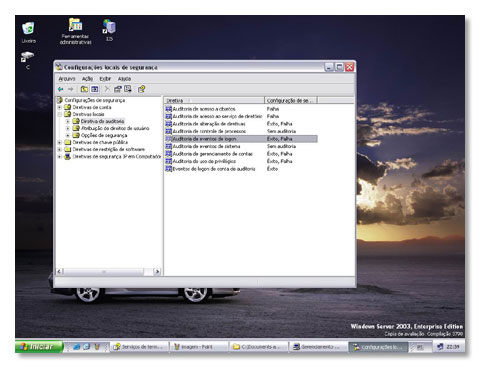Select Diretiva de auditoria tree label
Screen dimensions: 480x368
click(x=102, y=121)
